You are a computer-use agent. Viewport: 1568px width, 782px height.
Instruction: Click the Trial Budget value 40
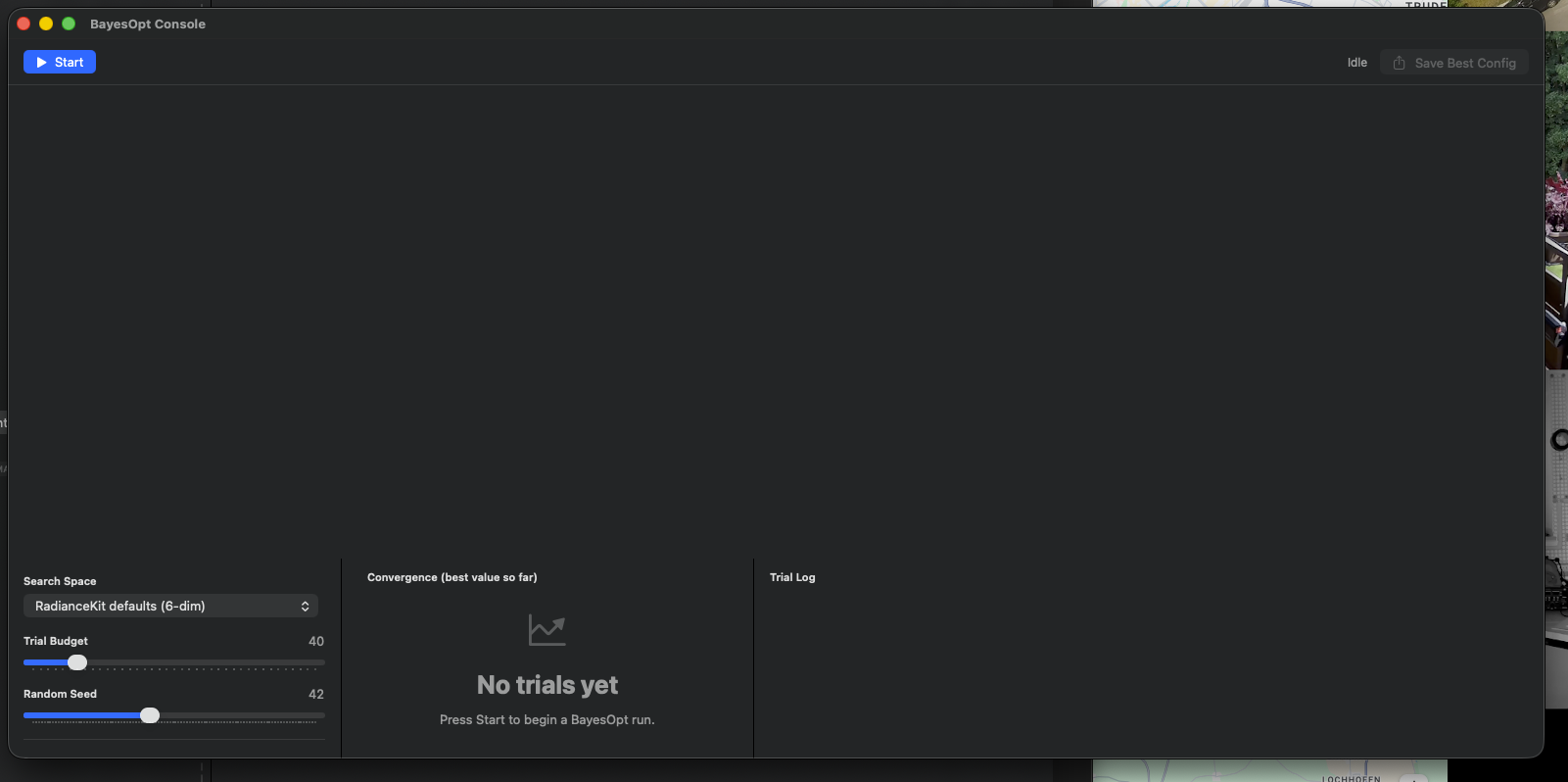click(316, 641)
